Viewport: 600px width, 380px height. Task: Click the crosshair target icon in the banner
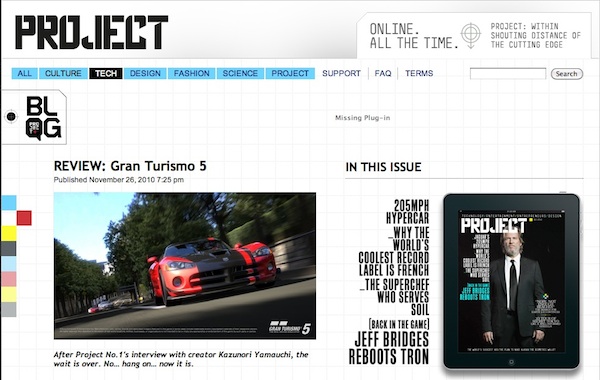tap(471, 34)
